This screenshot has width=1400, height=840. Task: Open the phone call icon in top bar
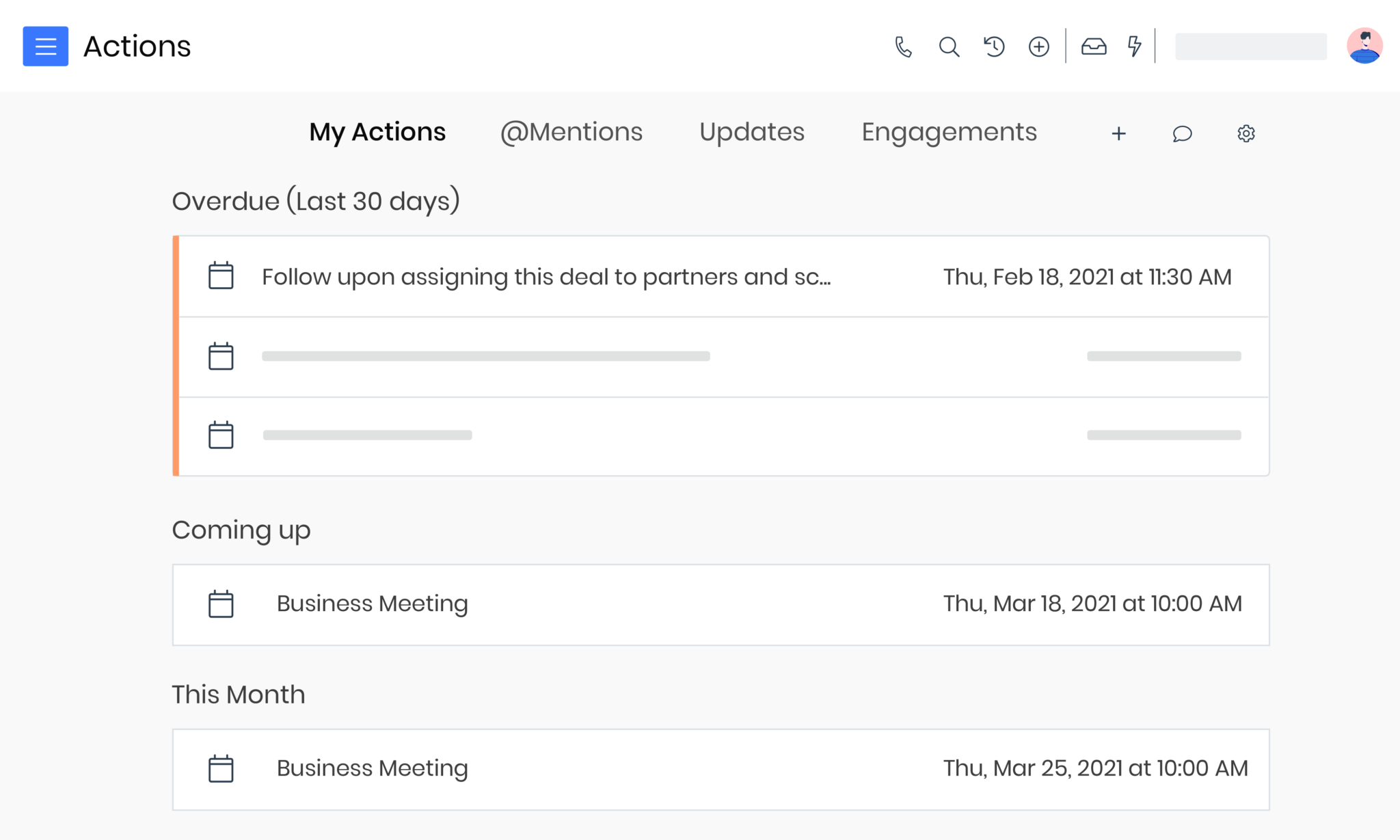(x=904, y=46)
